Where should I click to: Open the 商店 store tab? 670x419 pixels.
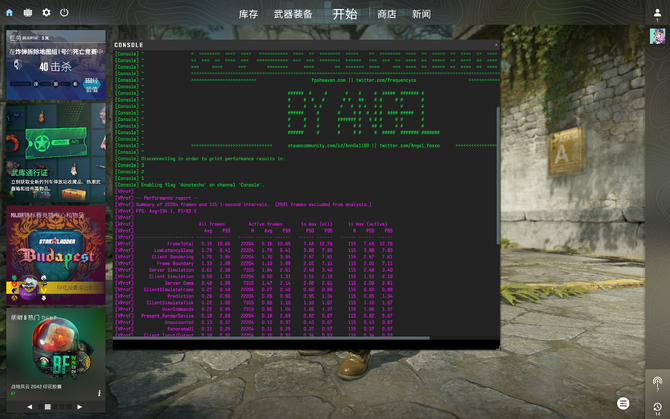point(386,14)
